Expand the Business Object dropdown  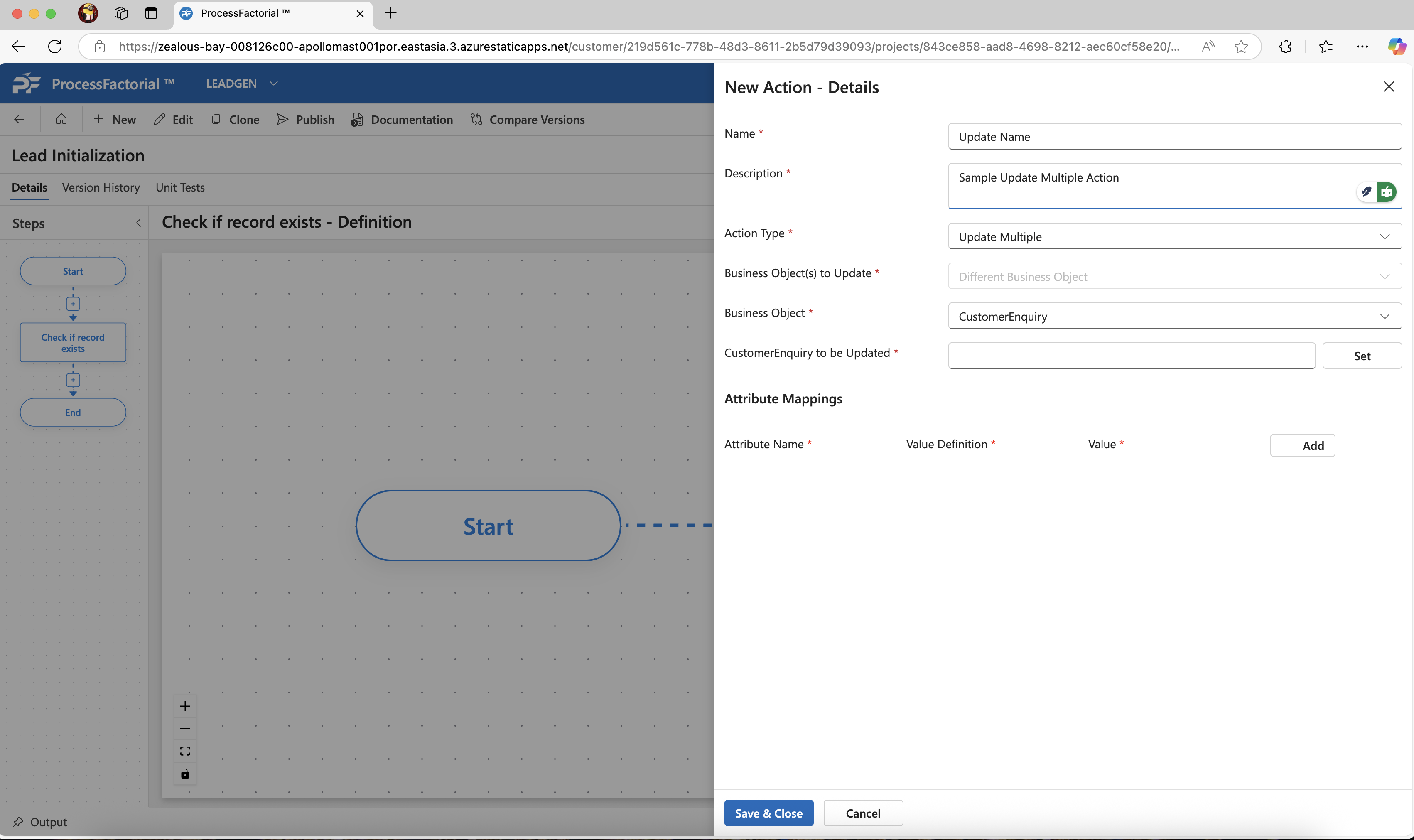tap(1175, 317)
